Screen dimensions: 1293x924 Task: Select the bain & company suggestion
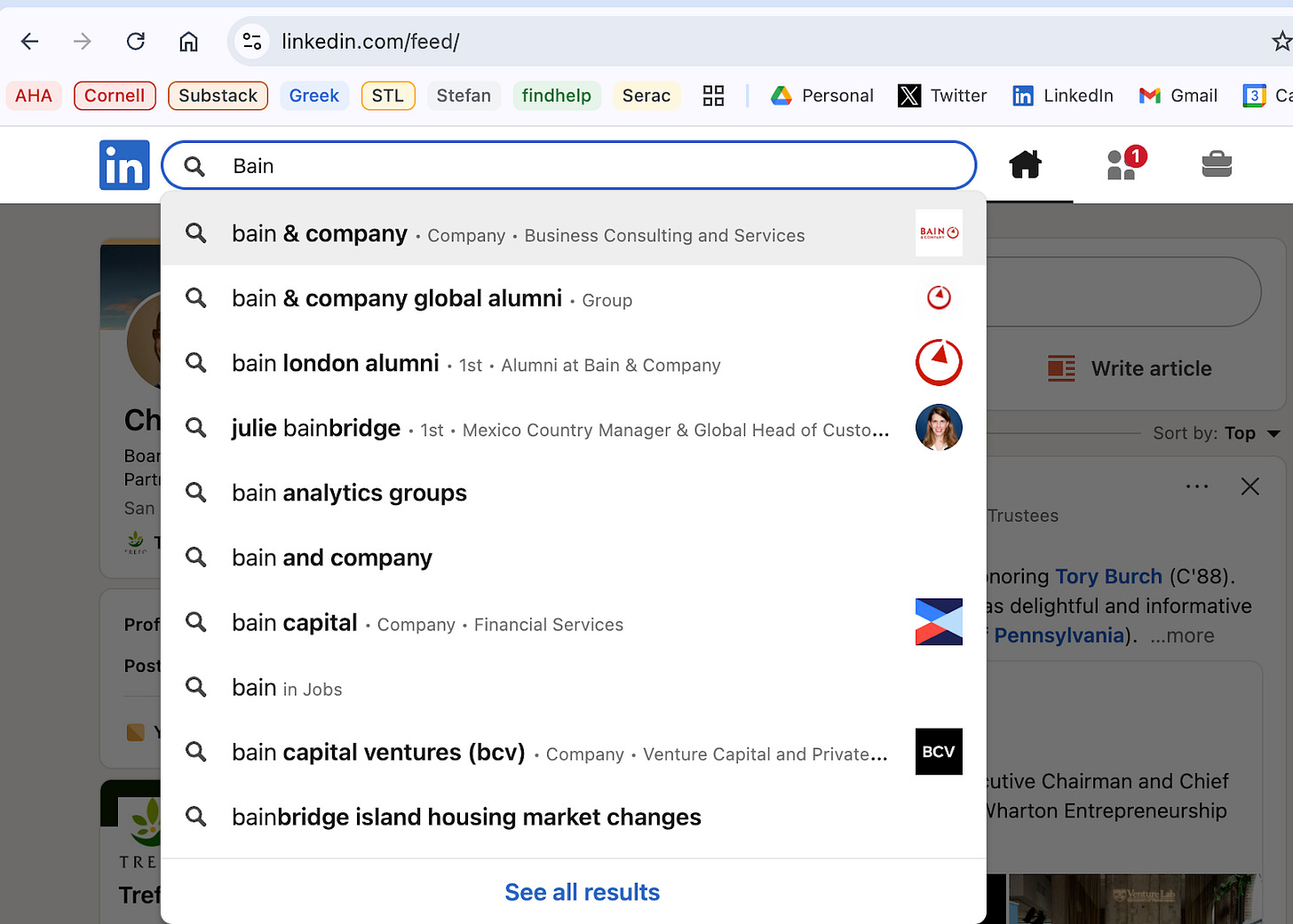click(574, 233)
